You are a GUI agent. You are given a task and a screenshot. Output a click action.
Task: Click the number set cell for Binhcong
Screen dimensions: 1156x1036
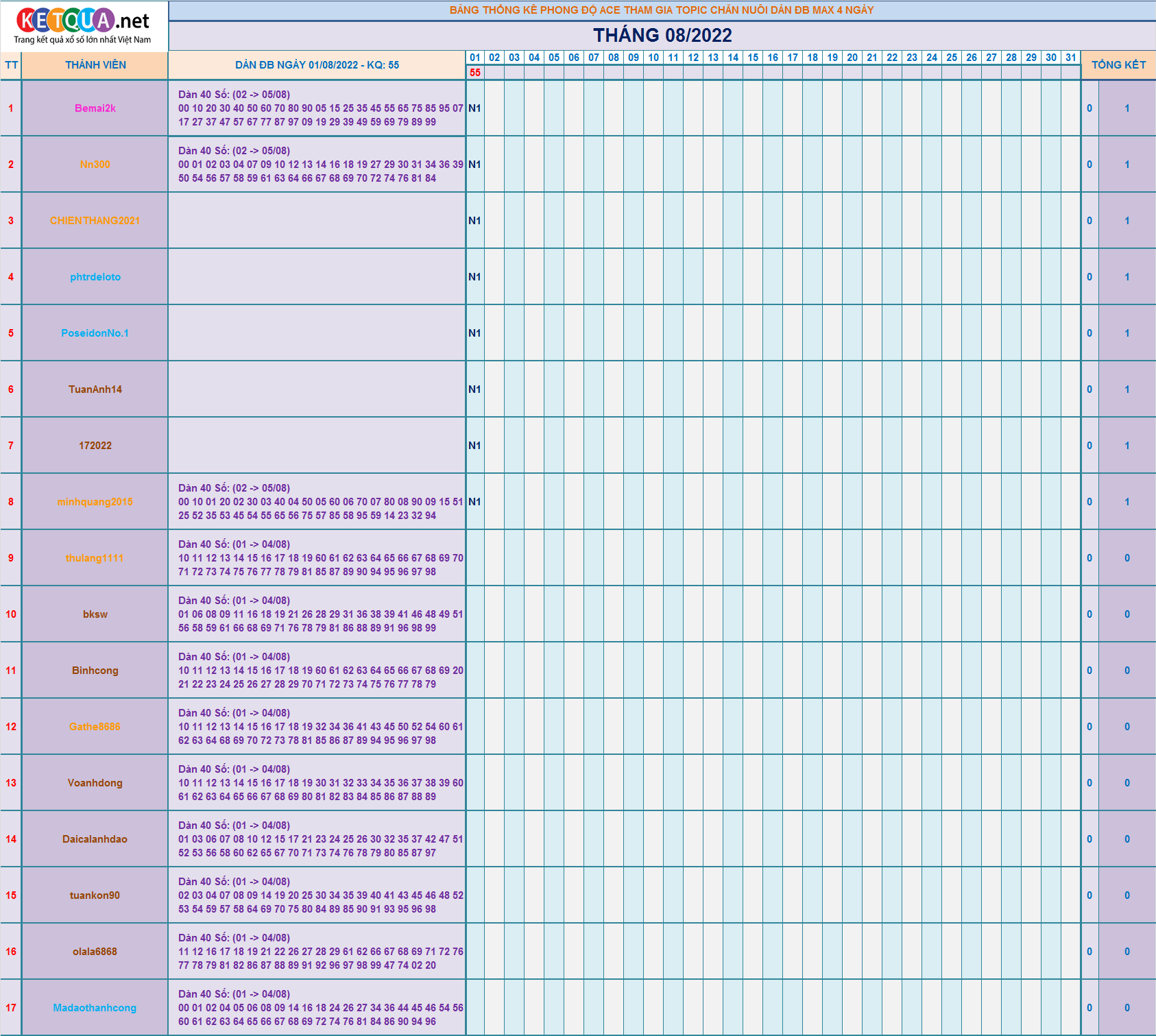[x=317, y=671]
